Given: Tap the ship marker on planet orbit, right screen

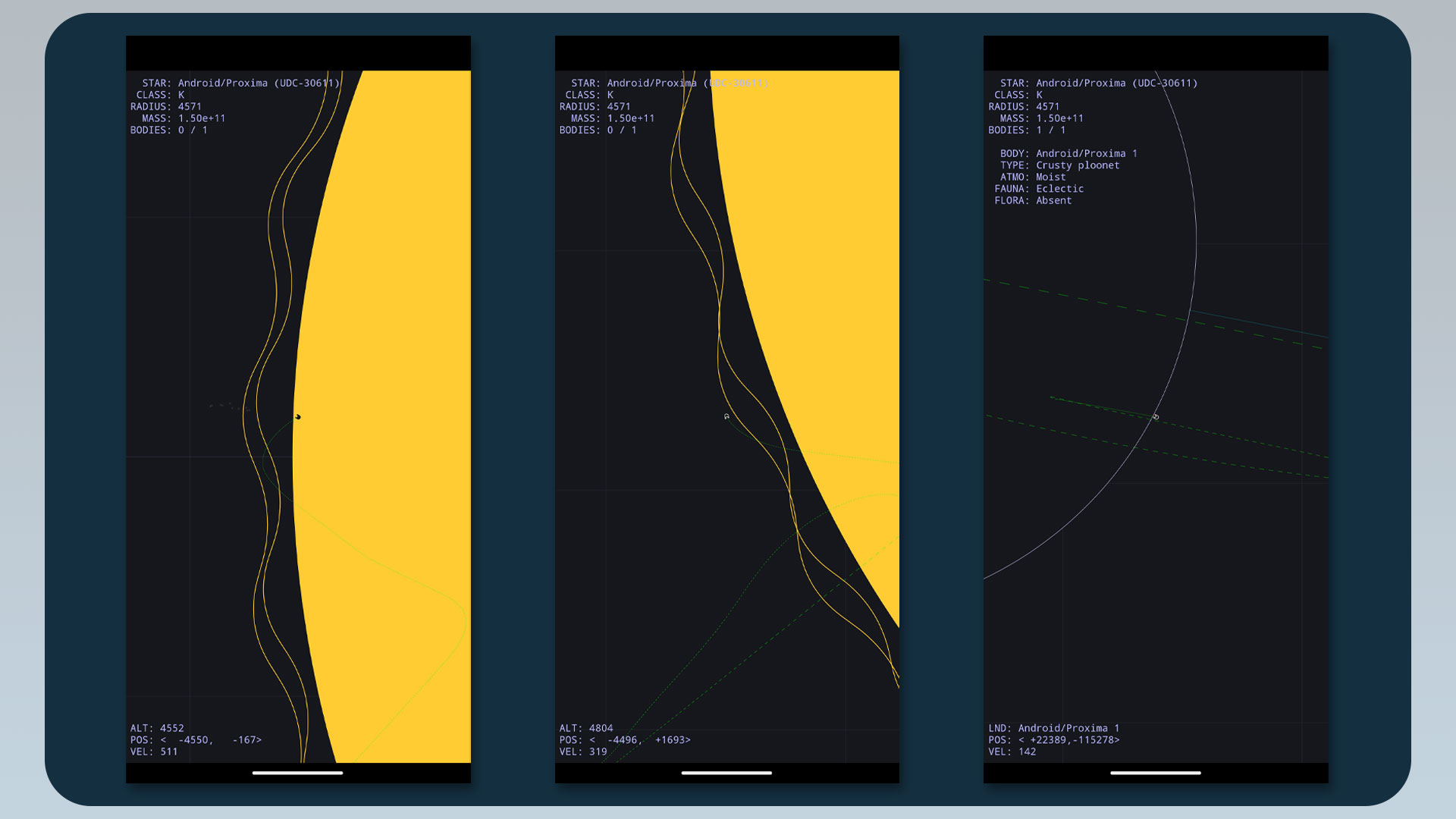Looking at the screenshot, I should [1156, 416].
